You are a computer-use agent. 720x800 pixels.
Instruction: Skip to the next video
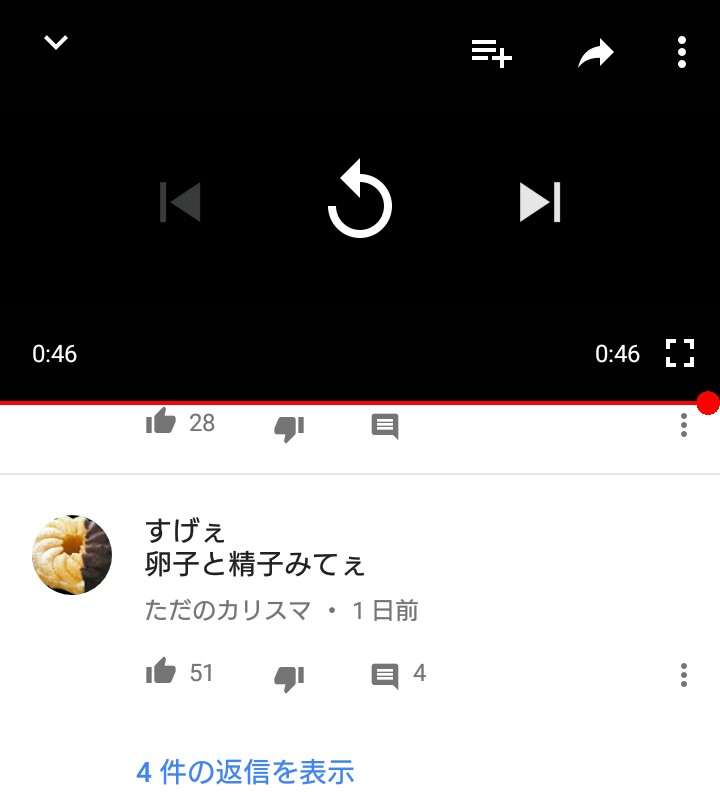point(540,202)
